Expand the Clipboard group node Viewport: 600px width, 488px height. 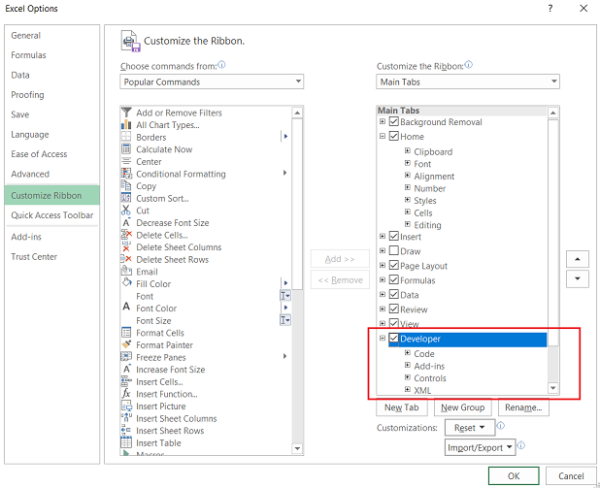[x=408, y=151]
